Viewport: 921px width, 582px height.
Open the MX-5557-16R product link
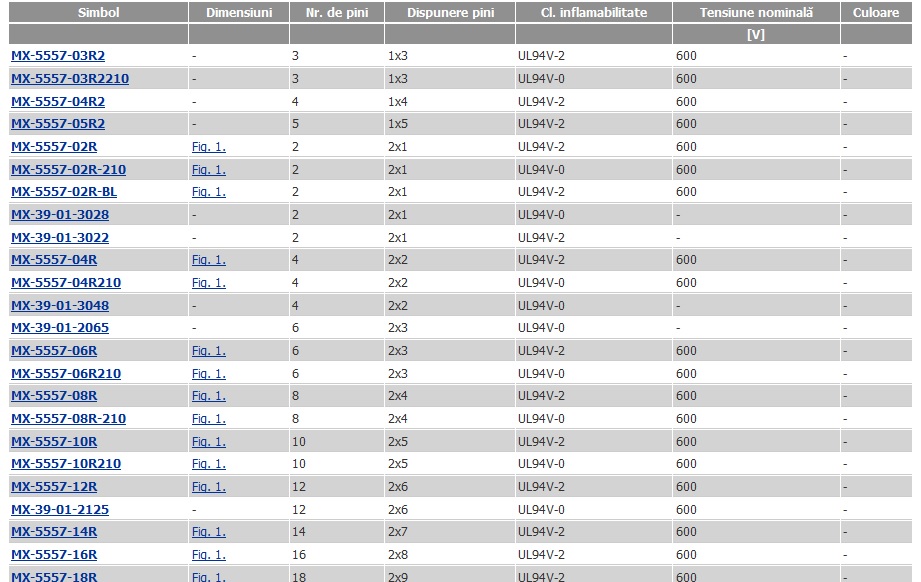pos(54,555)
